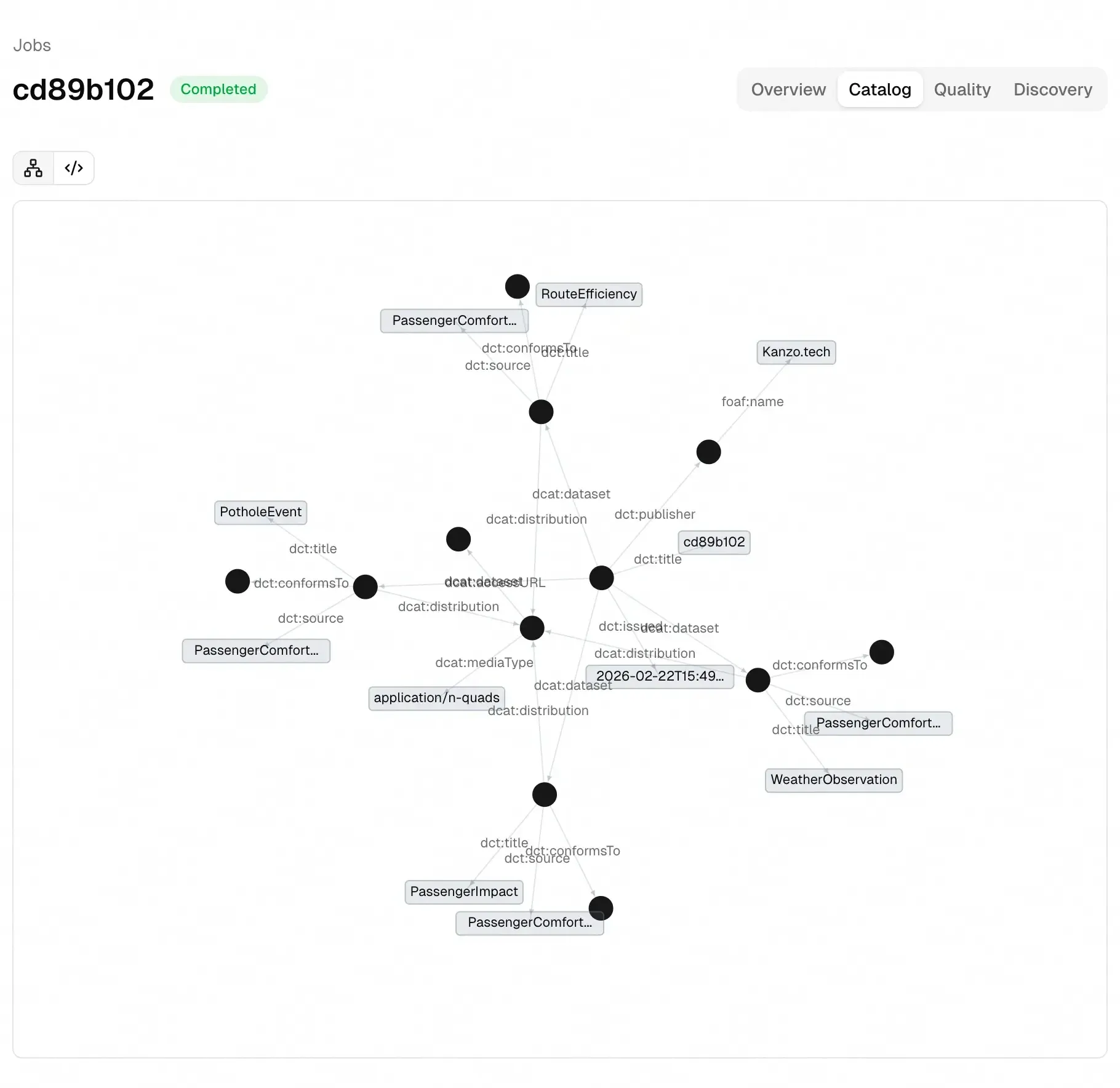Open the Quality tab
Screen dimensions: 1120x1088
point(962,89)
